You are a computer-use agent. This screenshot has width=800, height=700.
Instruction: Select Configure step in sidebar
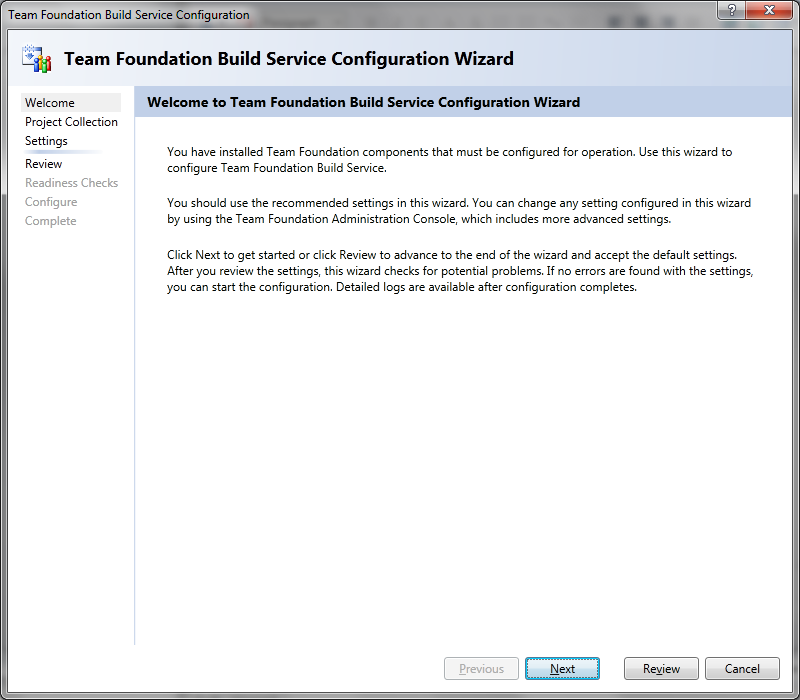point(51,202)
